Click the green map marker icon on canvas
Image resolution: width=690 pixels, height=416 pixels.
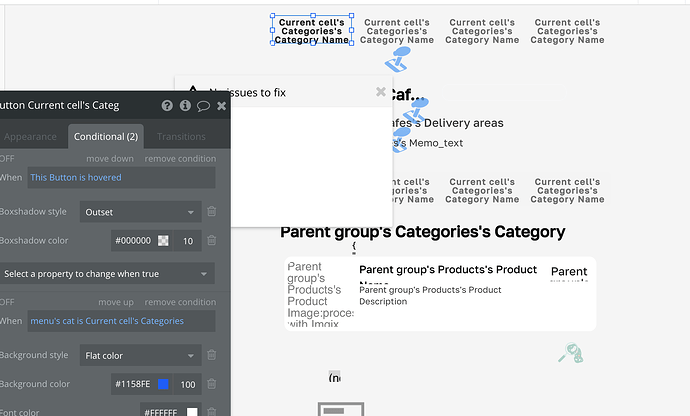click(x=571, y=352)
